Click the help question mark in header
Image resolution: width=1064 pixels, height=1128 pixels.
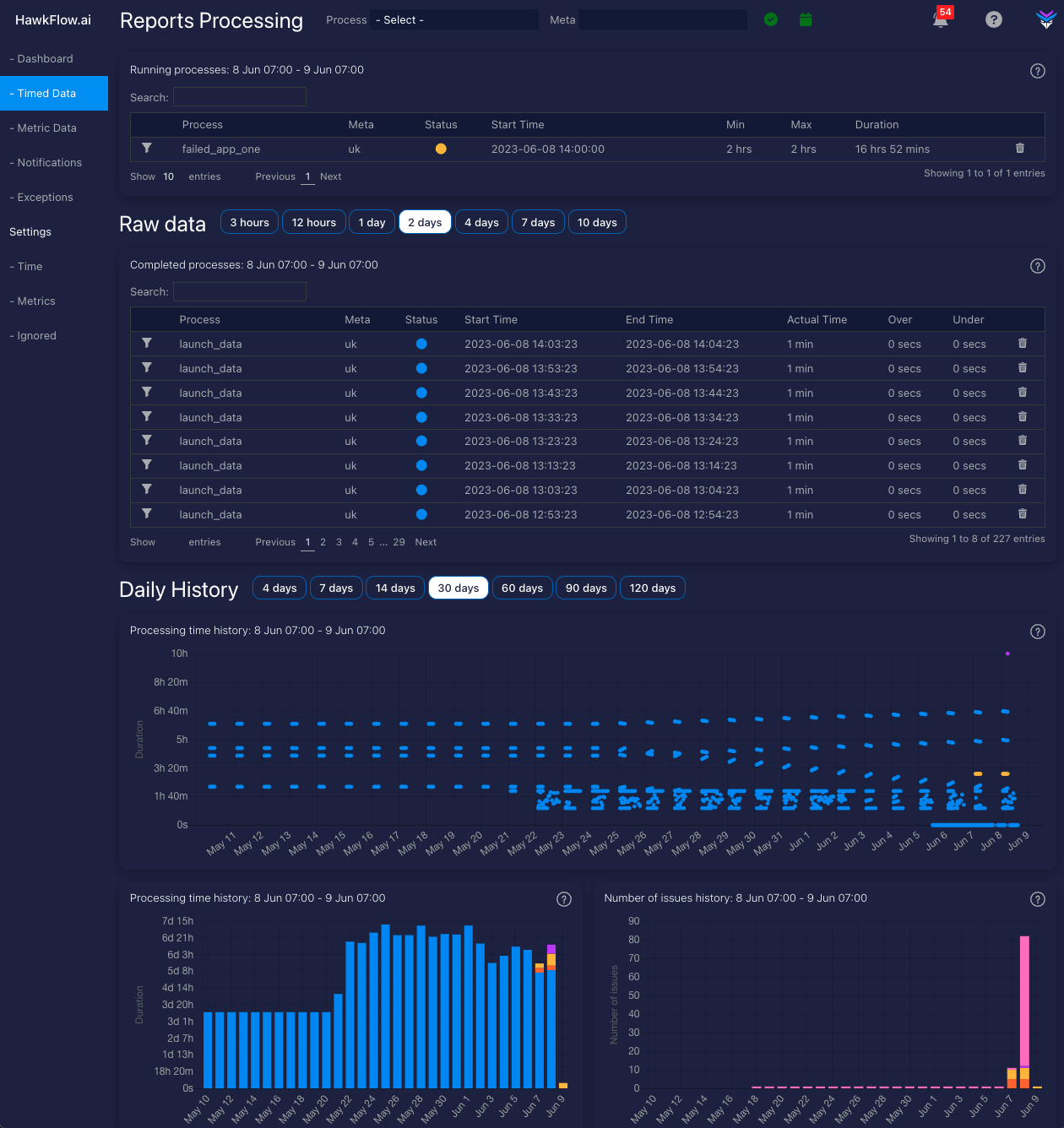[994, 19]
